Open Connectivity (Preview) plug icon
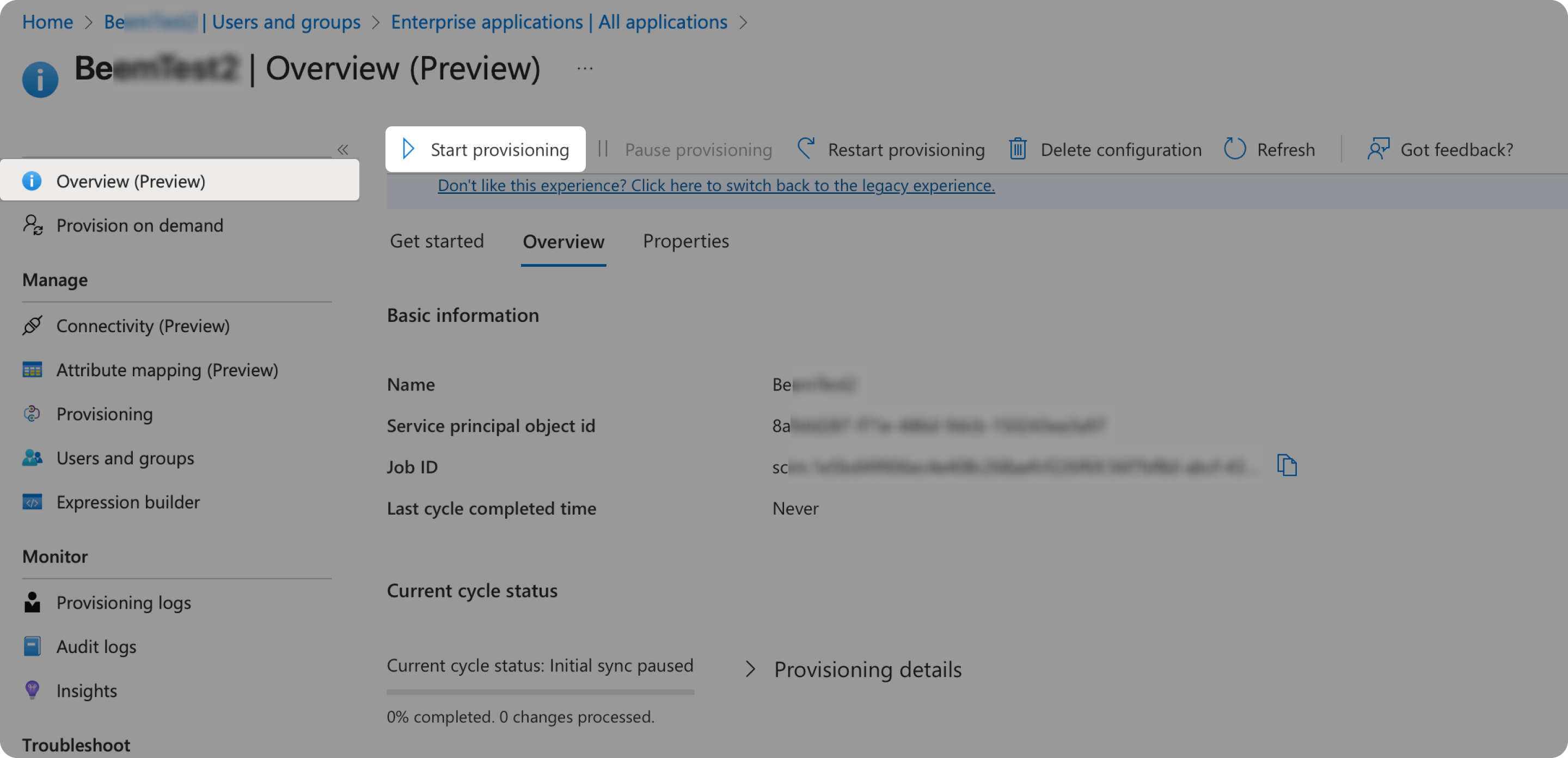 (32, 325)
